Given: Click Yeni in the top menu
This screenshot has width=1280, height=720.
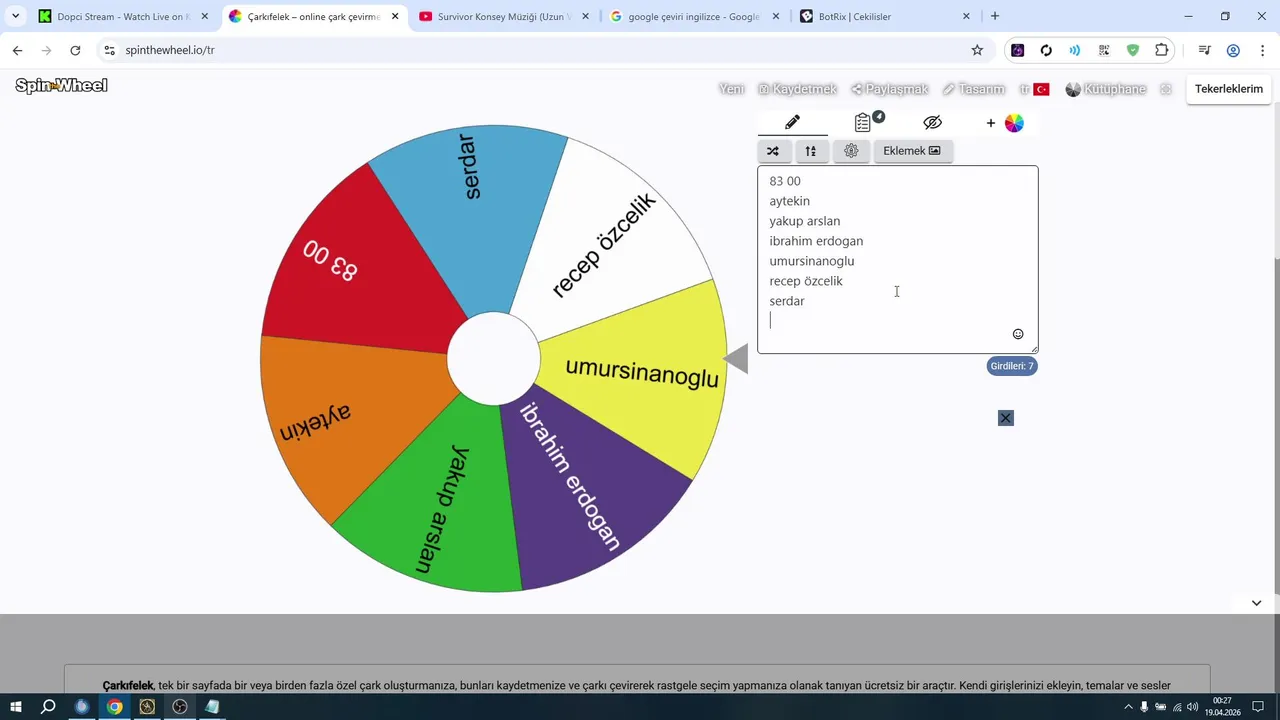Looking at the screenshot, I should click(732, 89).
